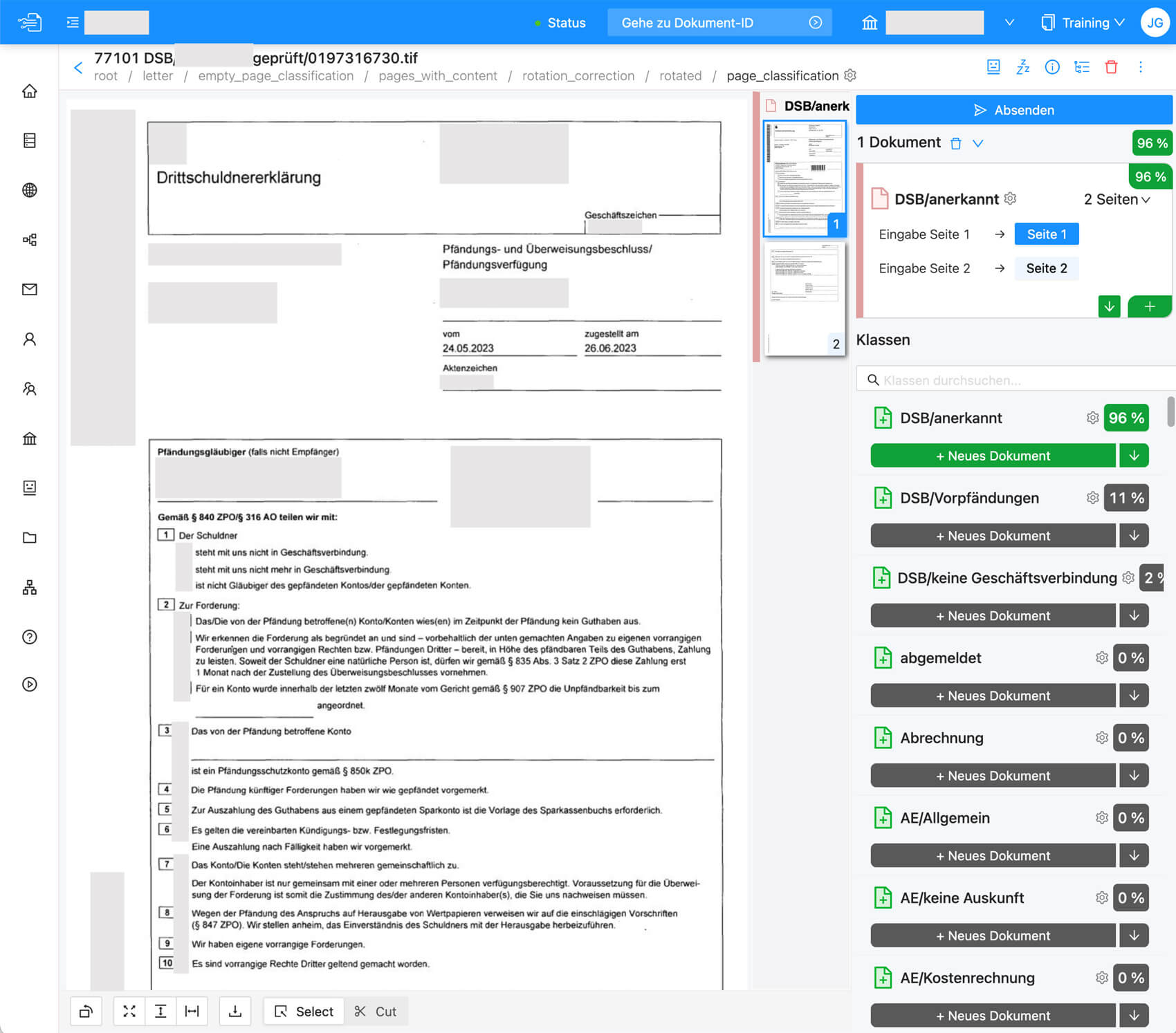This screenshot has height=1033, width=1176.
Task: Navigate to rotation_correction breadcrumb
Action: [578, 76]
